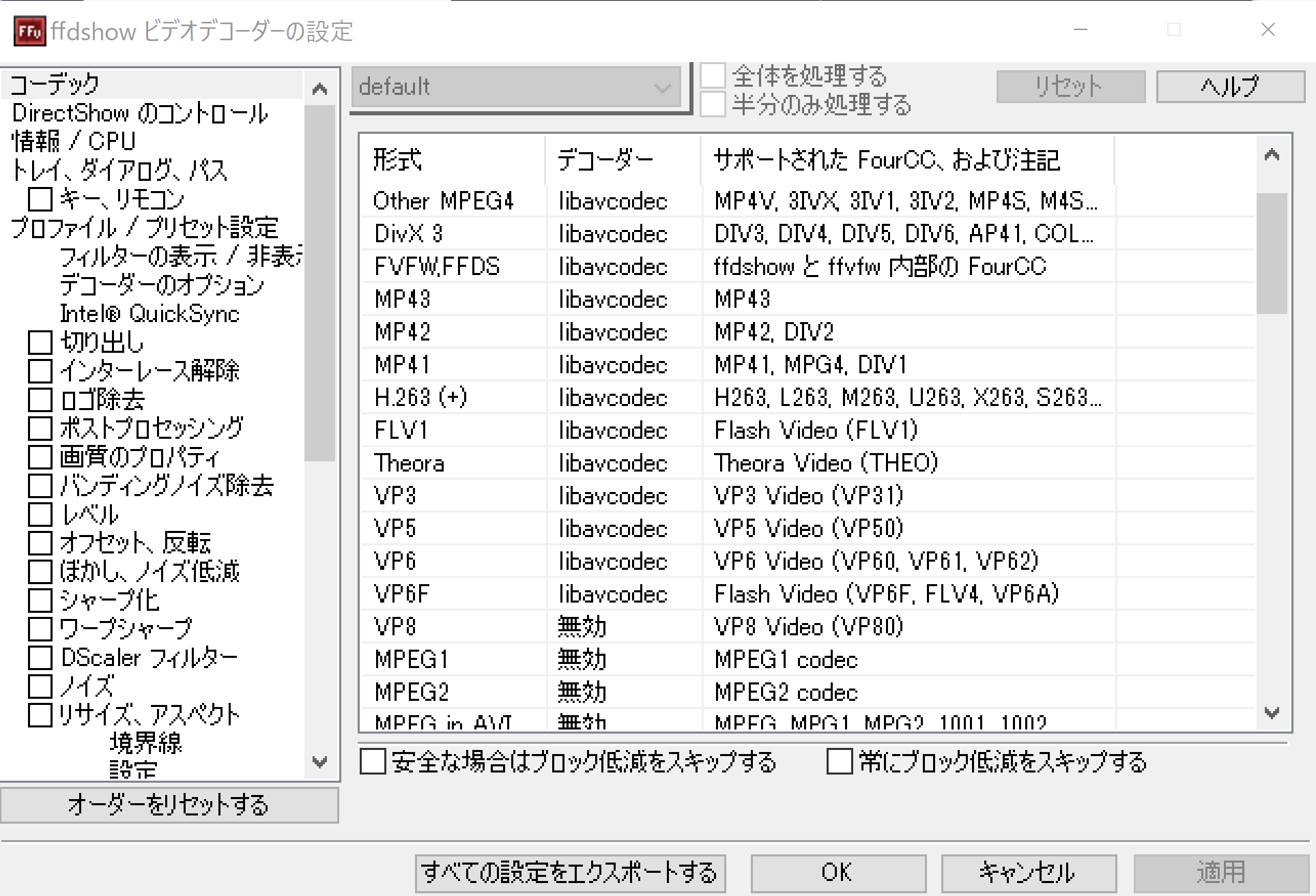Open decoder dropdown for Other MPEG4
Screen dimensions: 1316x896
pyautogui.click(x=623, y=201)
